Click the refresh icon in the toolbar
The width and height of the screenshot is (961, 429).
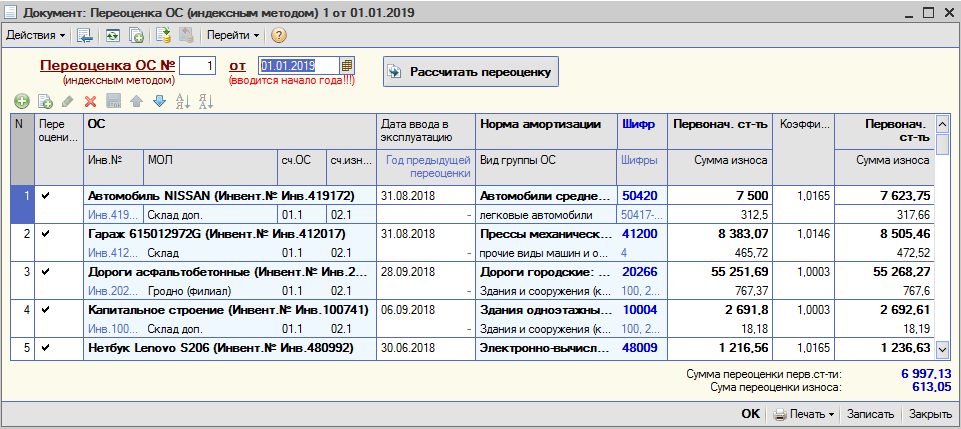click(112, 36)
